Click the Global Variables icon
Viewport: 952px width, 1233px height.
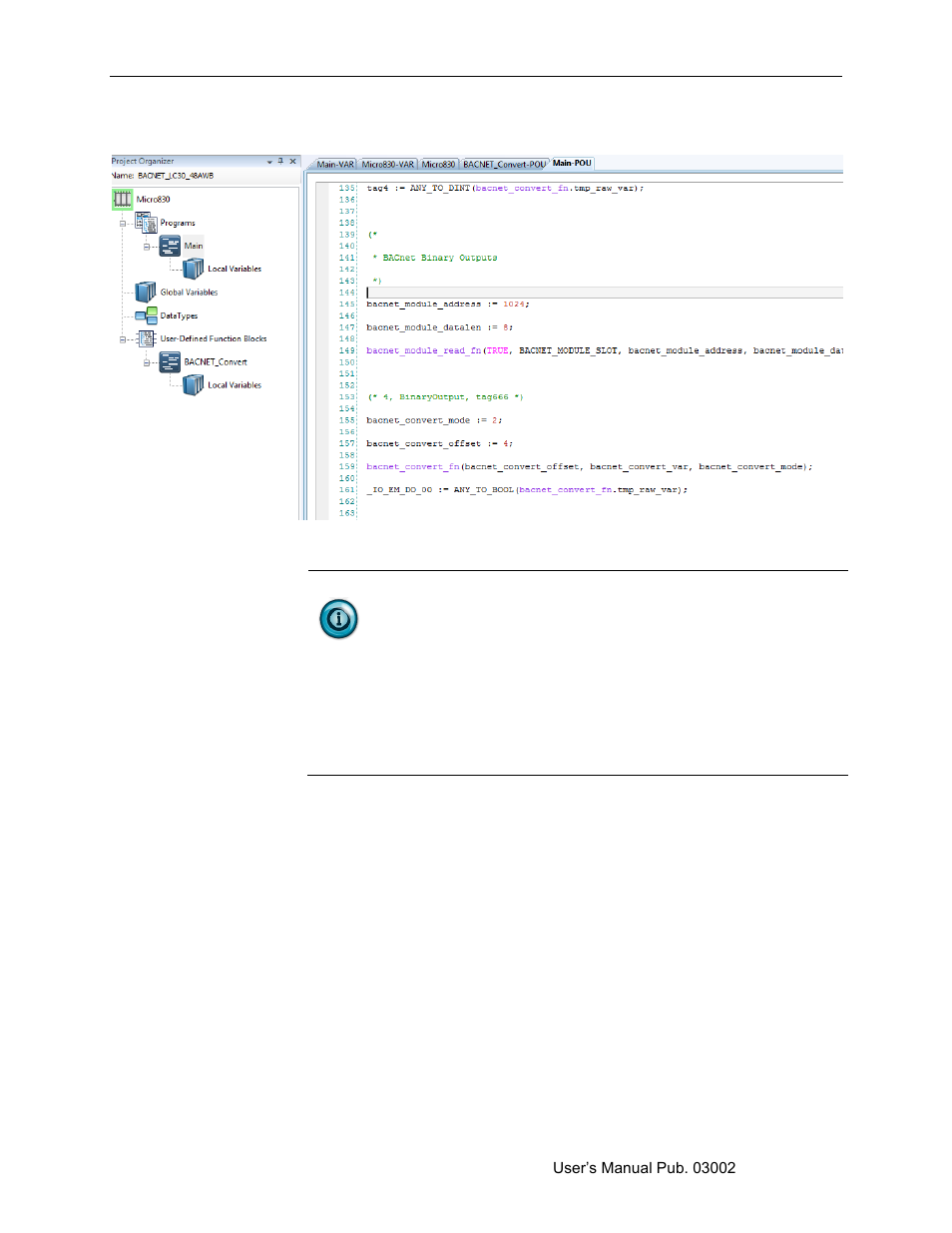tap(146, 292)
